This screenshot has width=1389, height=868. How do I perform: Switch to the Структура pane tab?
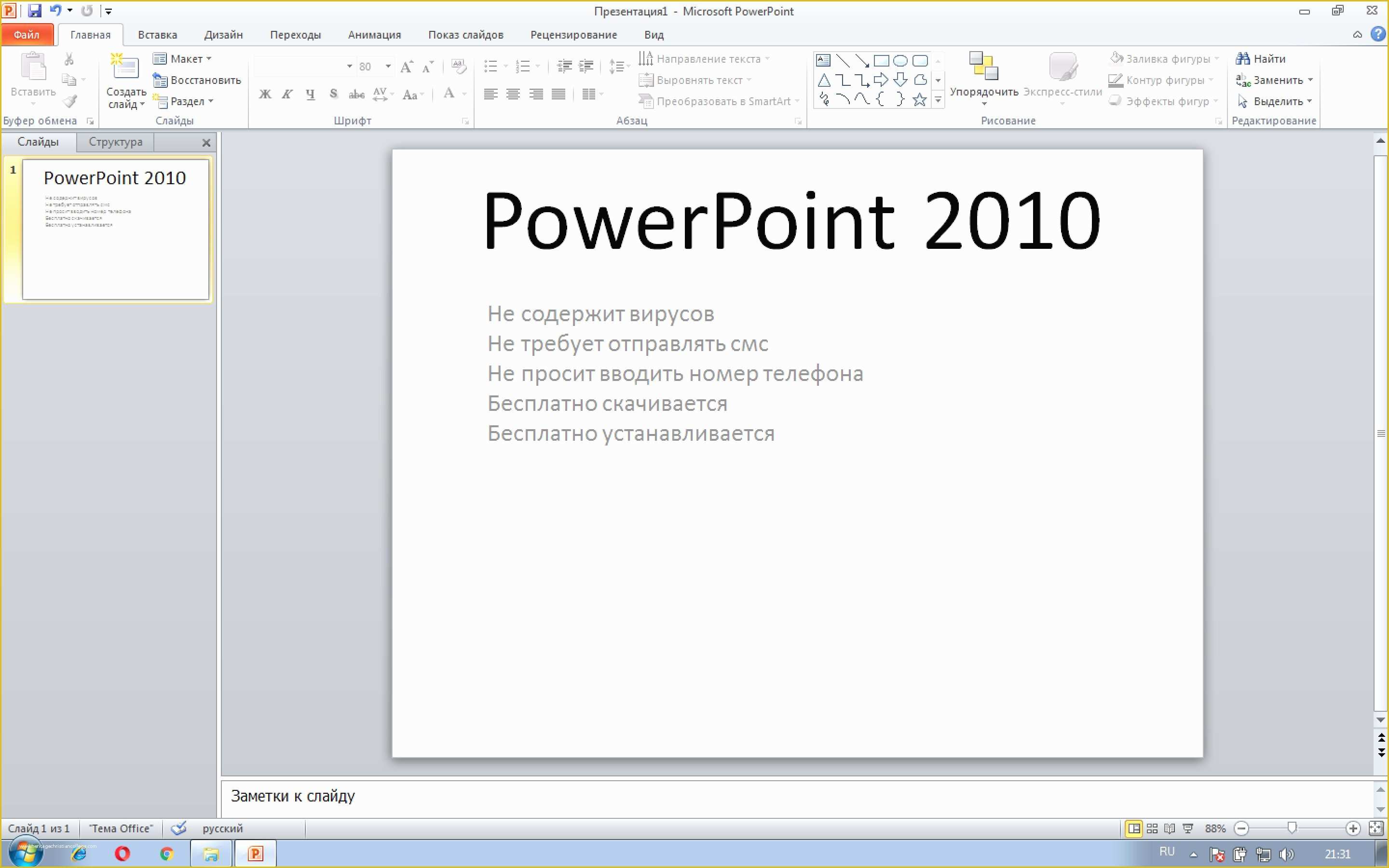click(x=115, y=142)
